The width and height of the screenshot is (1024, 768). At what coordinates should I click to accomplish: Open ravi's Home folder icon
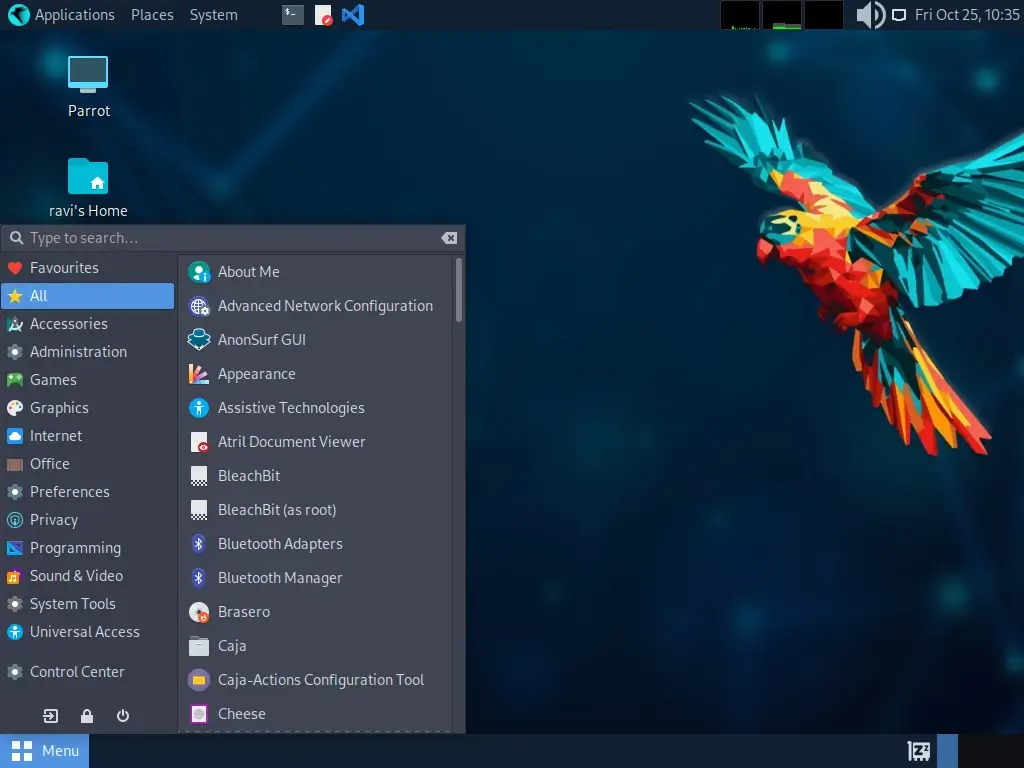coord(88,177)
